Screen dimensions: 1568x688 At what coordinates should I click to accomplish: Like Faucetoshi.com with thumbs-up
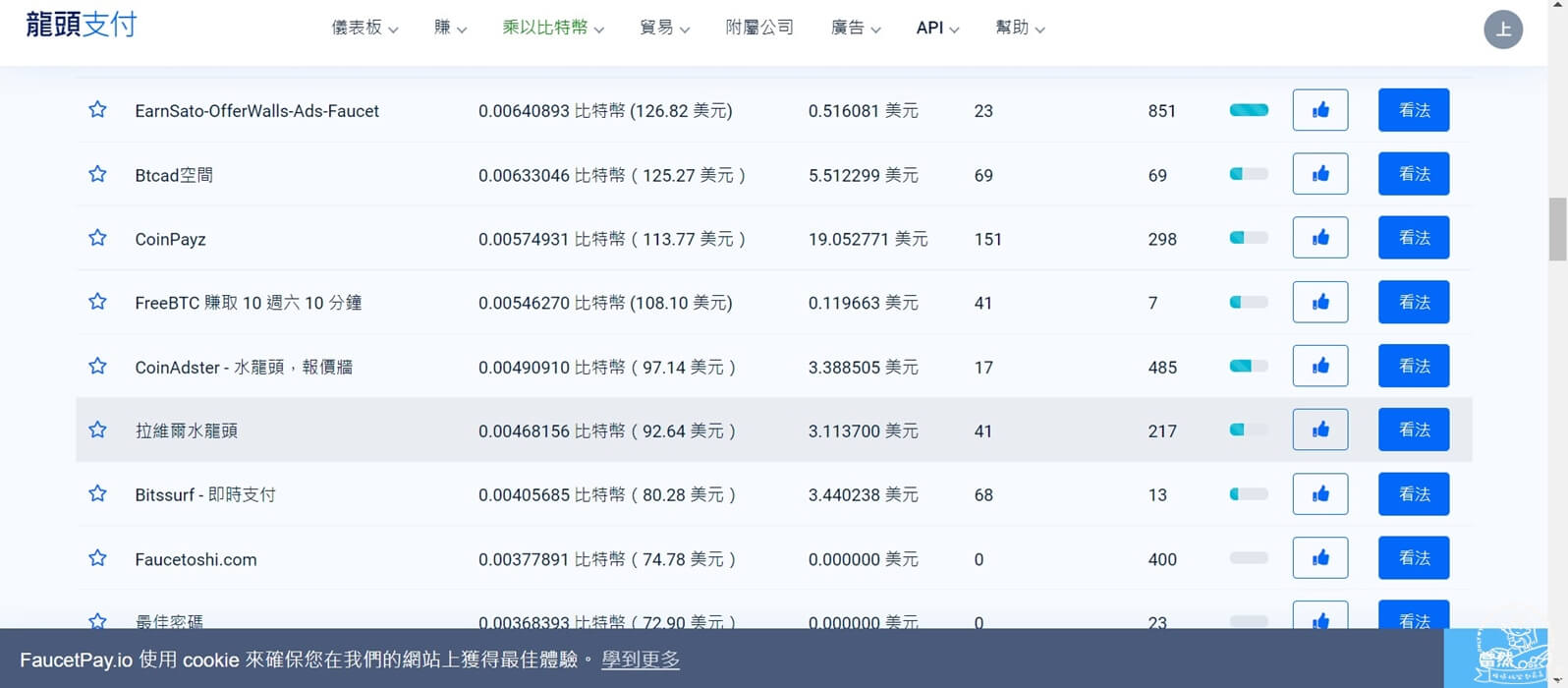[x=1320, y=558]
